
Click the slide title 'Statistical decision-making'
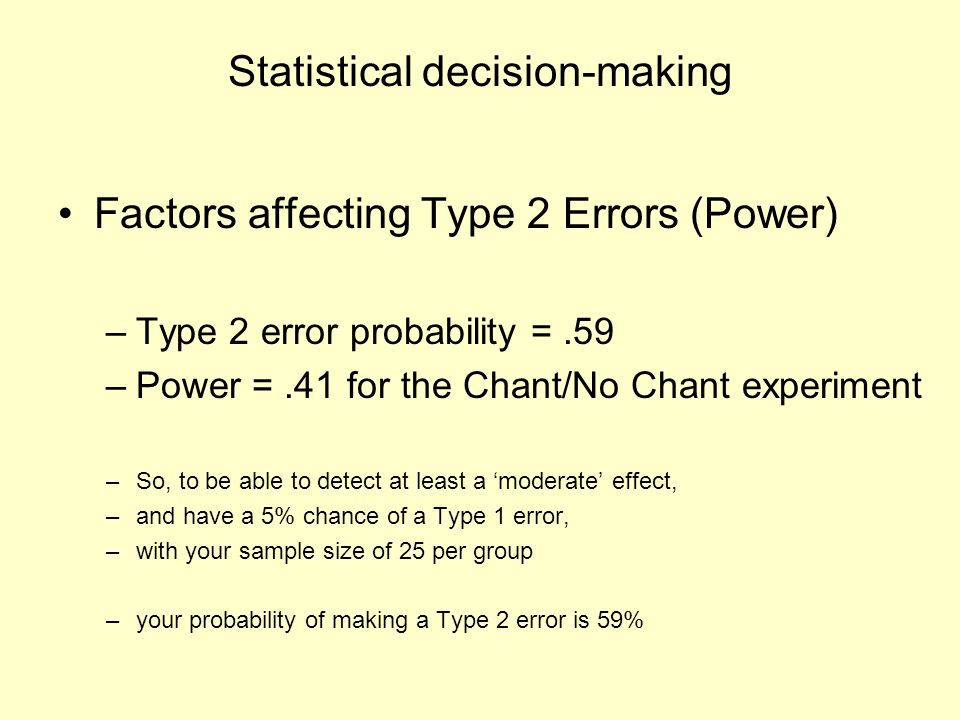click(x=479, y=73)
